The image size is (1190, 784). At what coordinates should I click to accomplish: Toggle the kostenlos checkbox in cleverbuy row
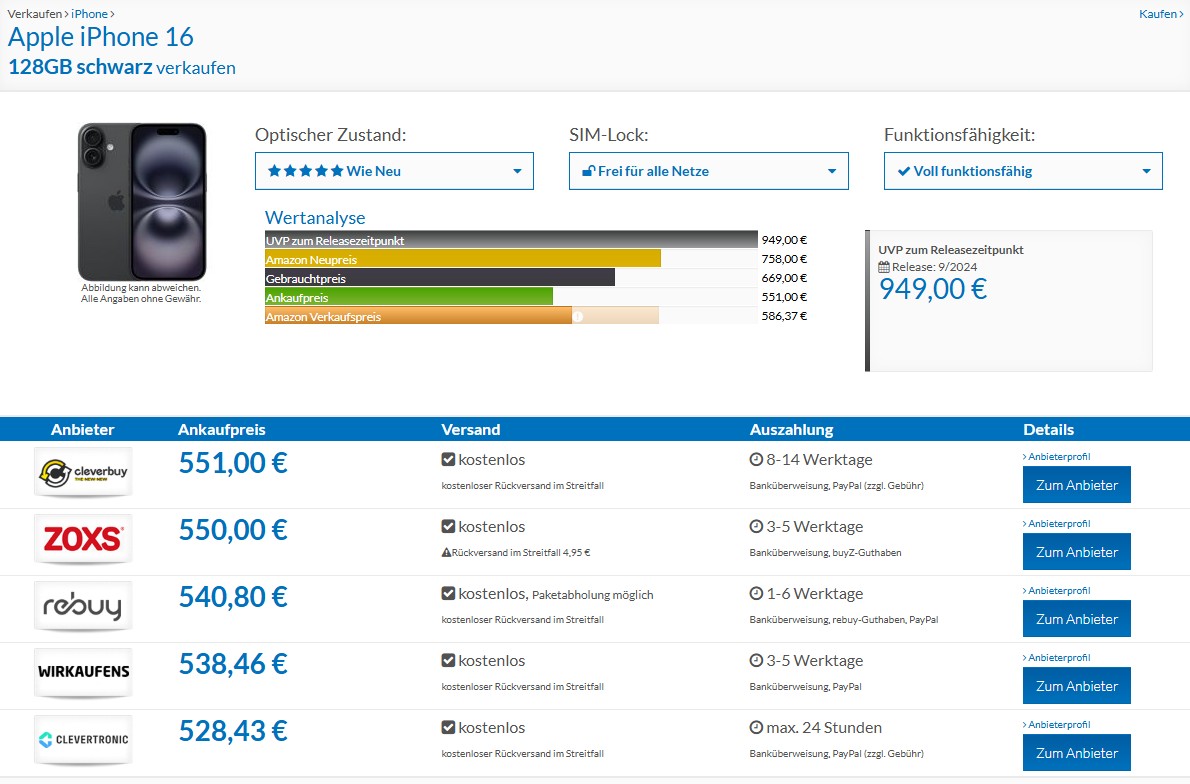pos(448,459)
